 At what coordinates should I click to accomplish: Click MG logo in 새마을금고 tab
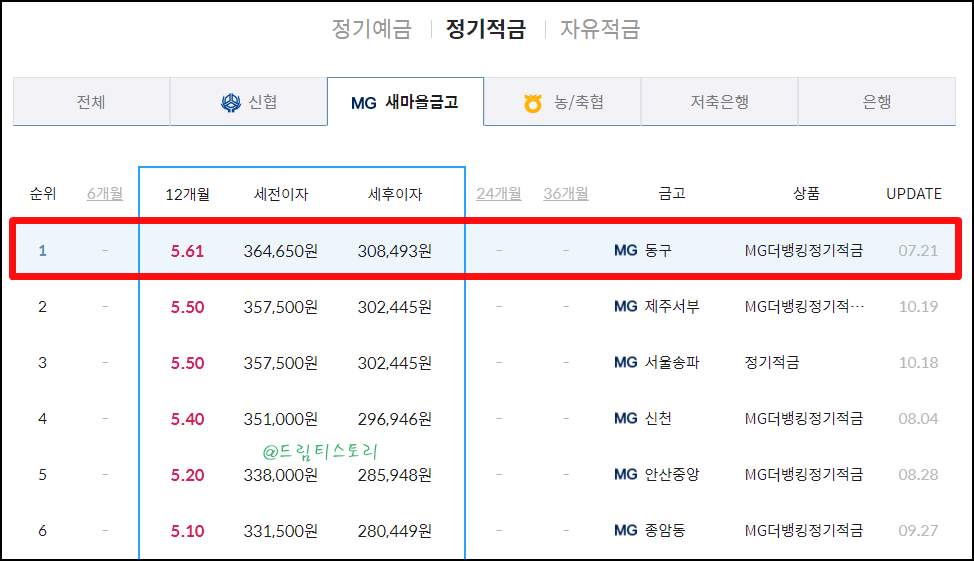point(364,103)
